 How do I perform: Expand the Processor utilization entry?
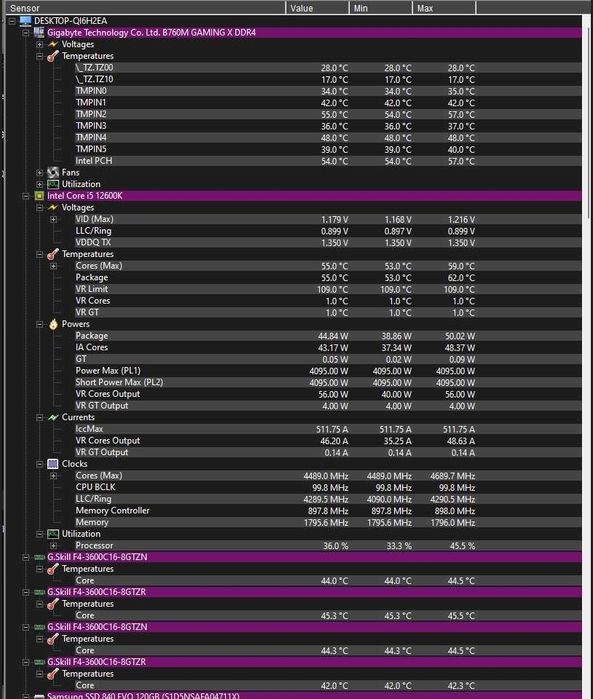point(54,546)
